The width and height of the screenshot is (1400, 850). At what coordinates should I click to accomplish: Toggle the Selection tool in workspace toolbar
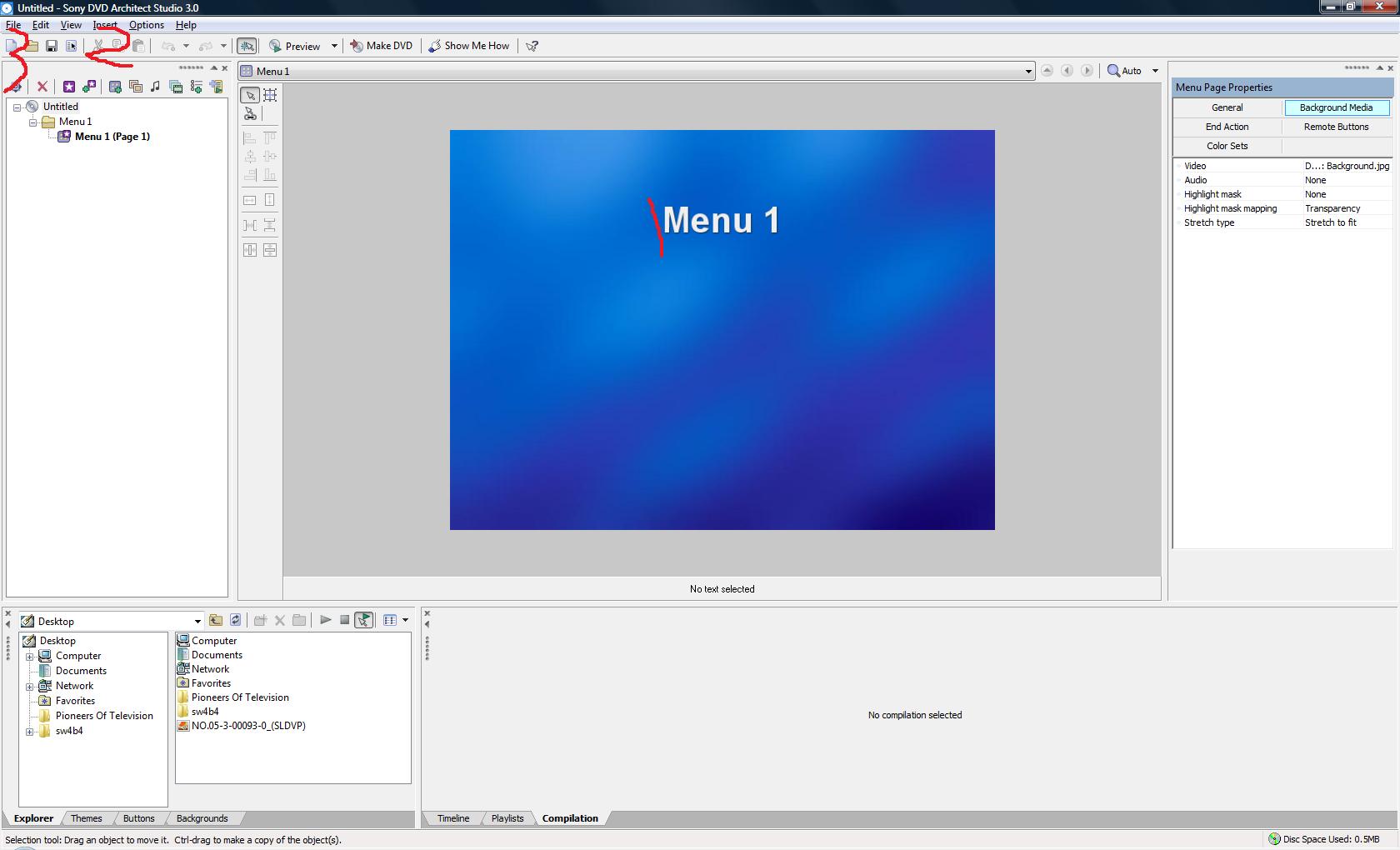250,95
